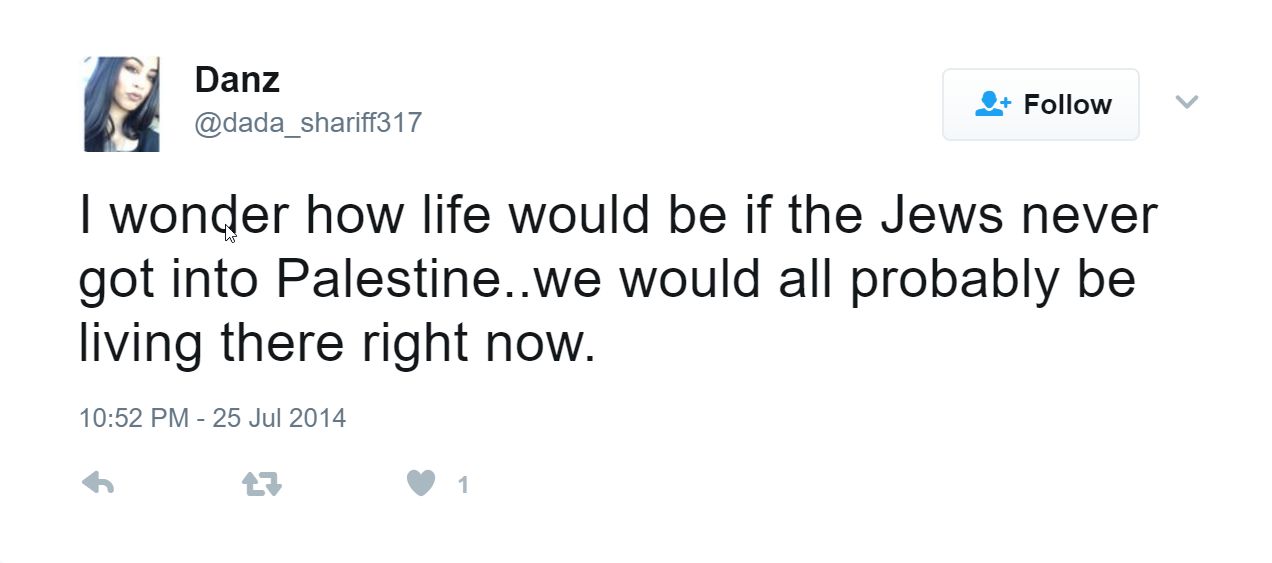Follow the Danz account
This screenshot has width=1272, height=563.
point(1040,104)
